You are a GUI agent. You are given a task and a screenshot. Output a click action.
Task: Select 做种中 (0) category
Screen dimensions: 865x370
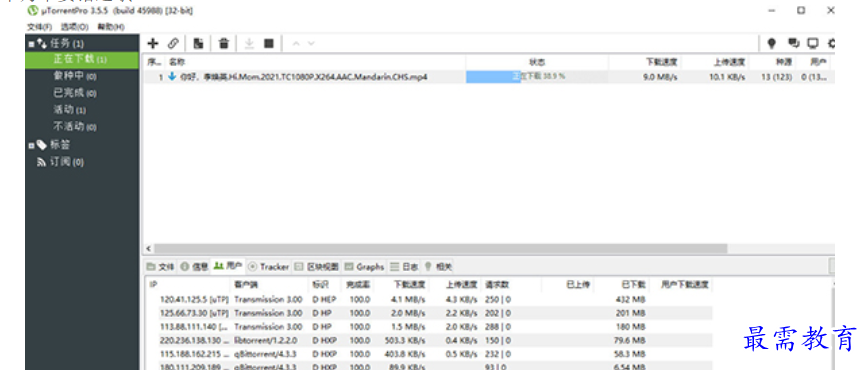75,76
